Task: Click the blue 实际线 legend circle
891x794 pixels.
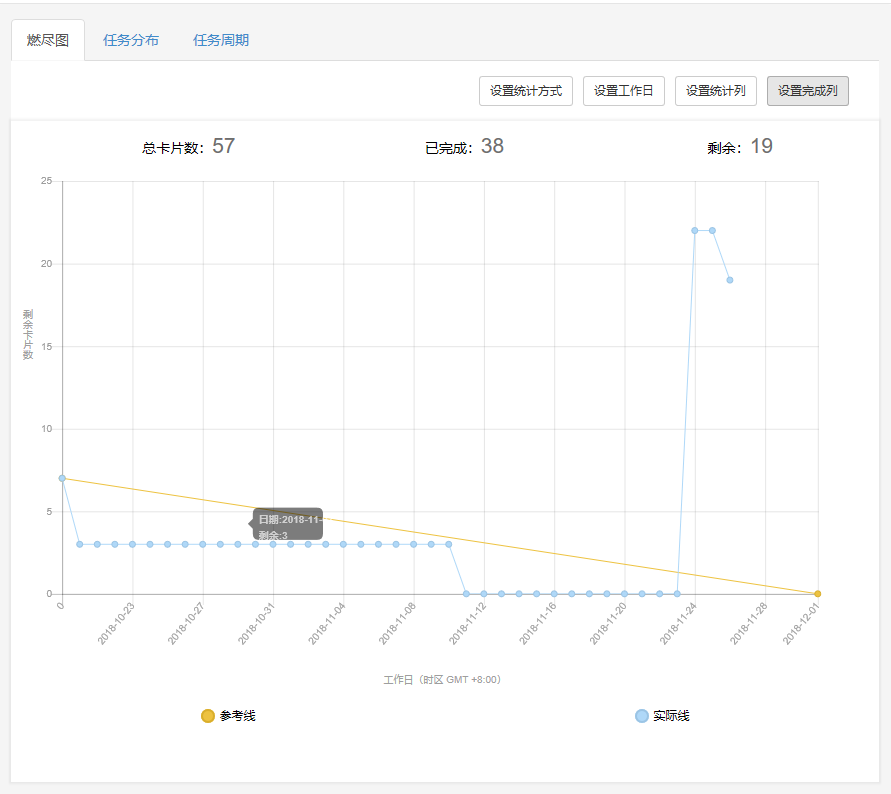Action: click(x=642, y=716)
